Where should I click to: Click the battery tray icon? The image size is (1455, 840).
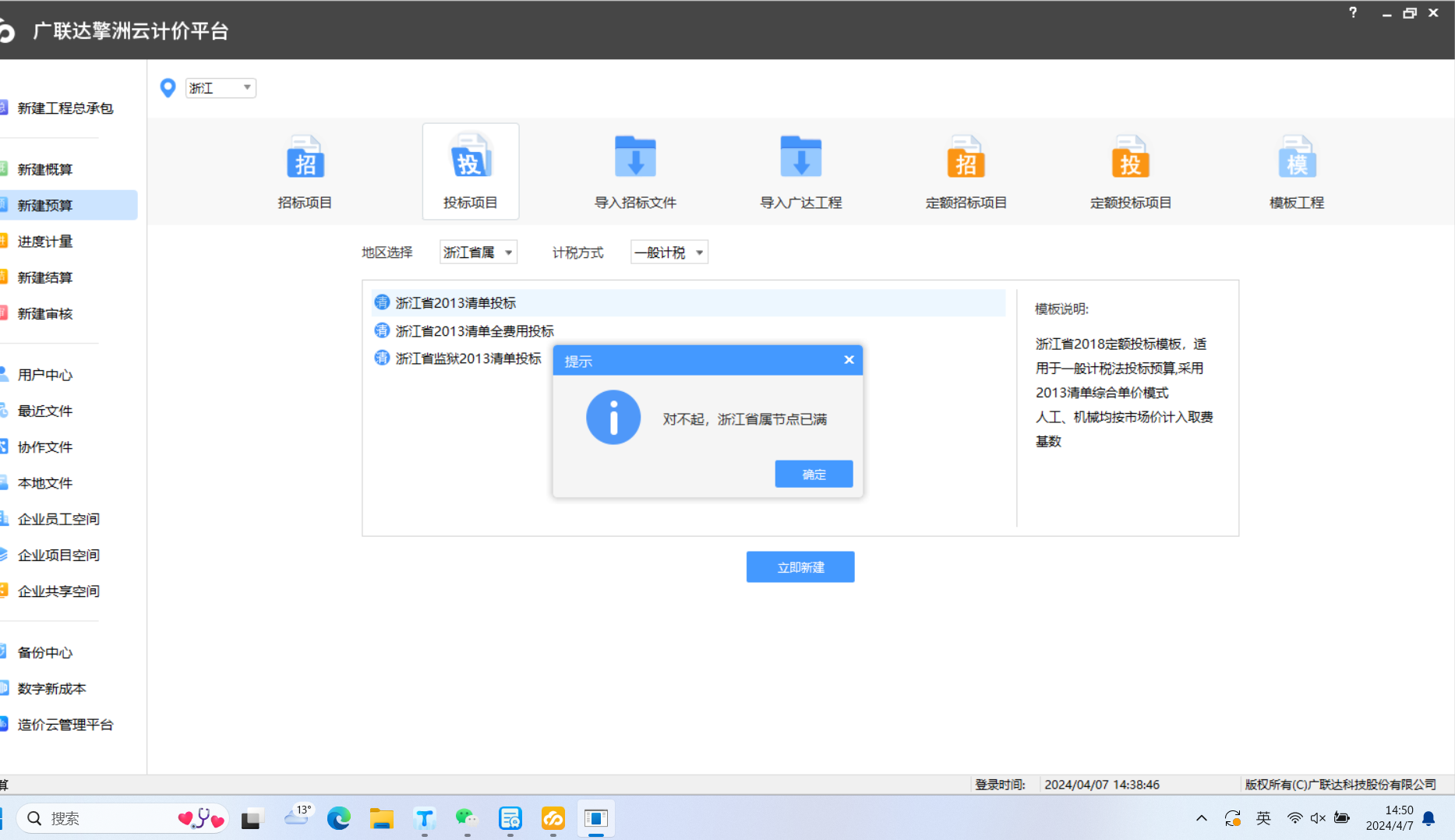pyautogui.click(x=1342, y=818)
